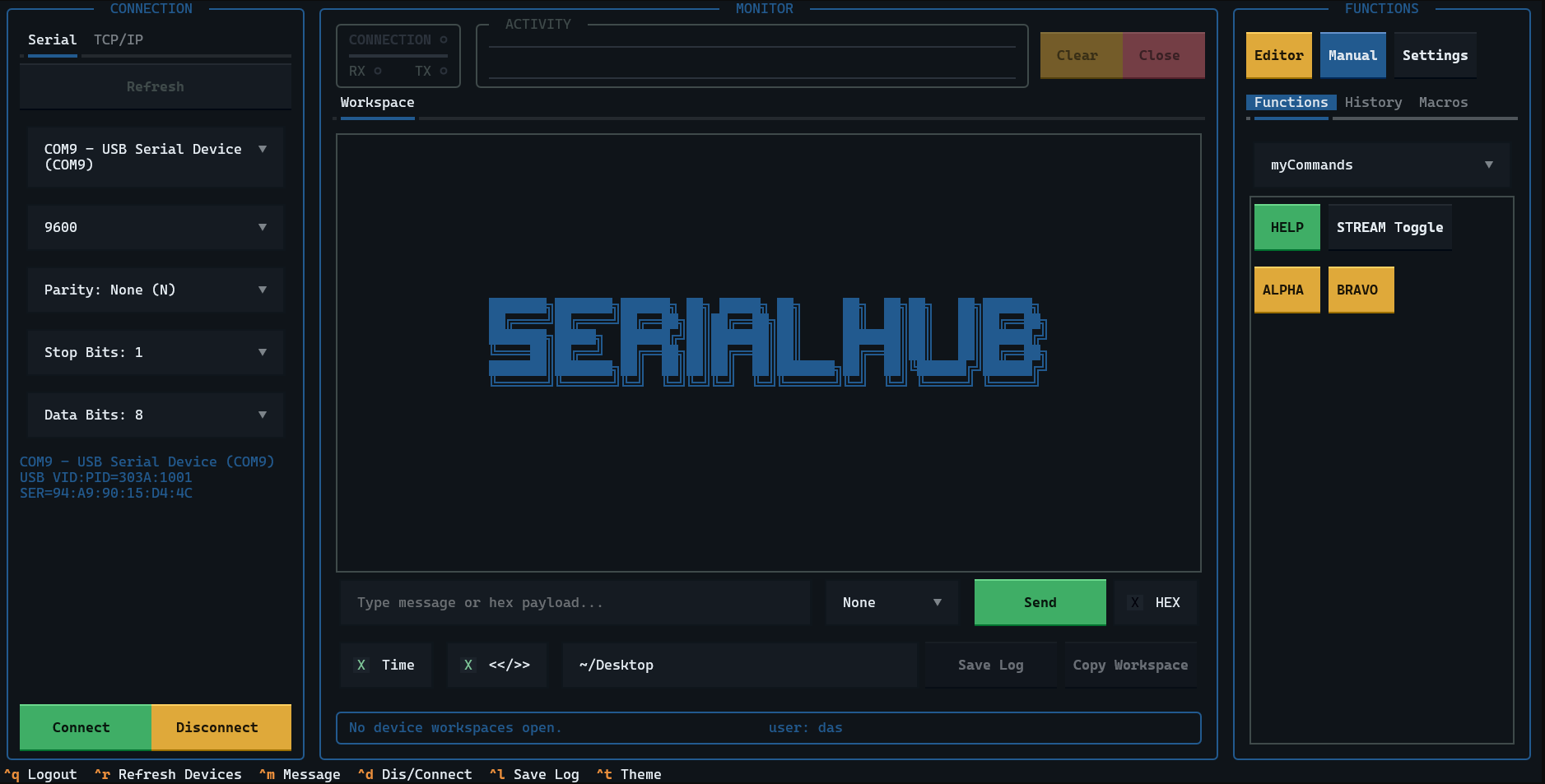Click the 'user: das' status text
This screenshot has height=784, width=1545.
pos(806,727)
